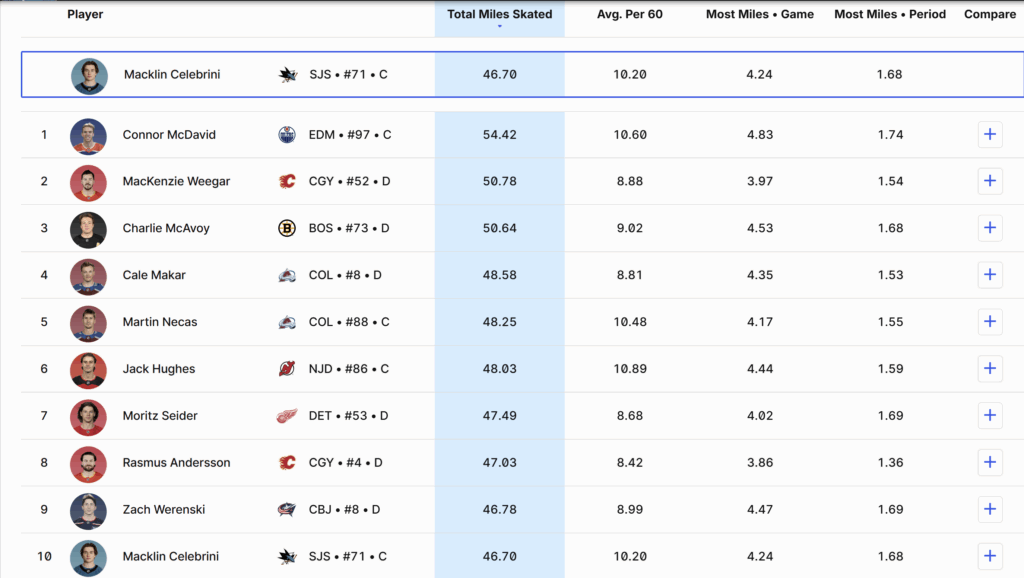Click the Columbus Blue Jackets logo beside Zach Werenski
The width and height of the screenshot is (1024, 578).
click(288, 510)
